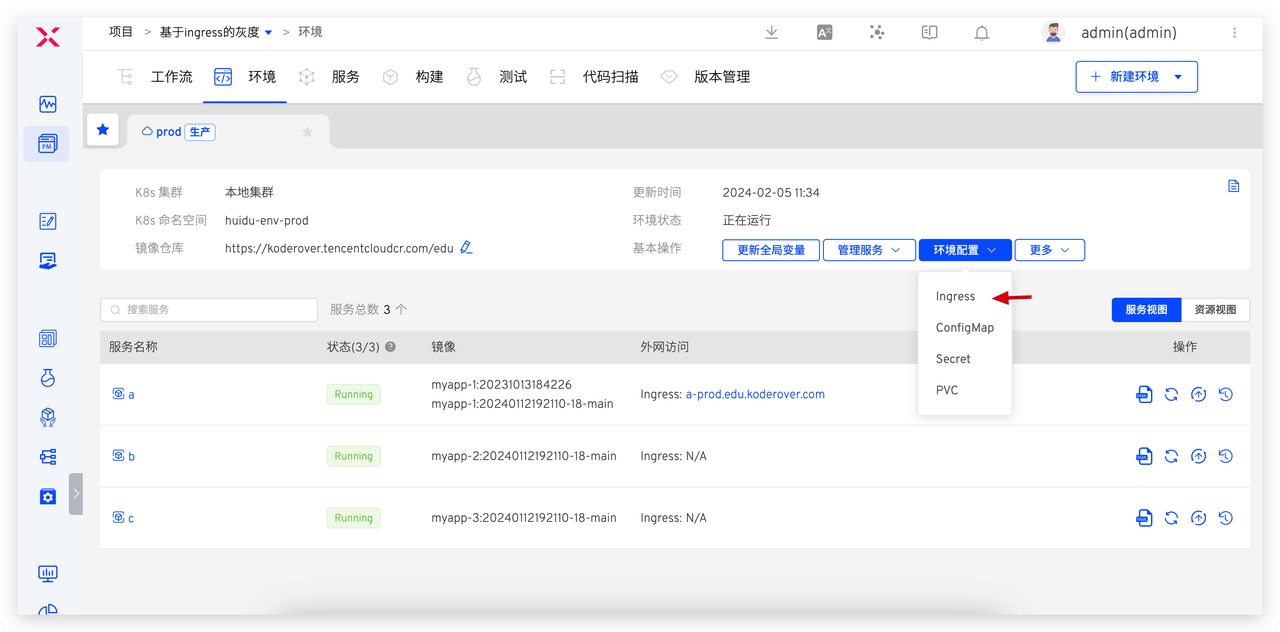Screen dimensions: 1280x632
Task: Click the restart icon for service a
Action: (x=1171, y=395)
